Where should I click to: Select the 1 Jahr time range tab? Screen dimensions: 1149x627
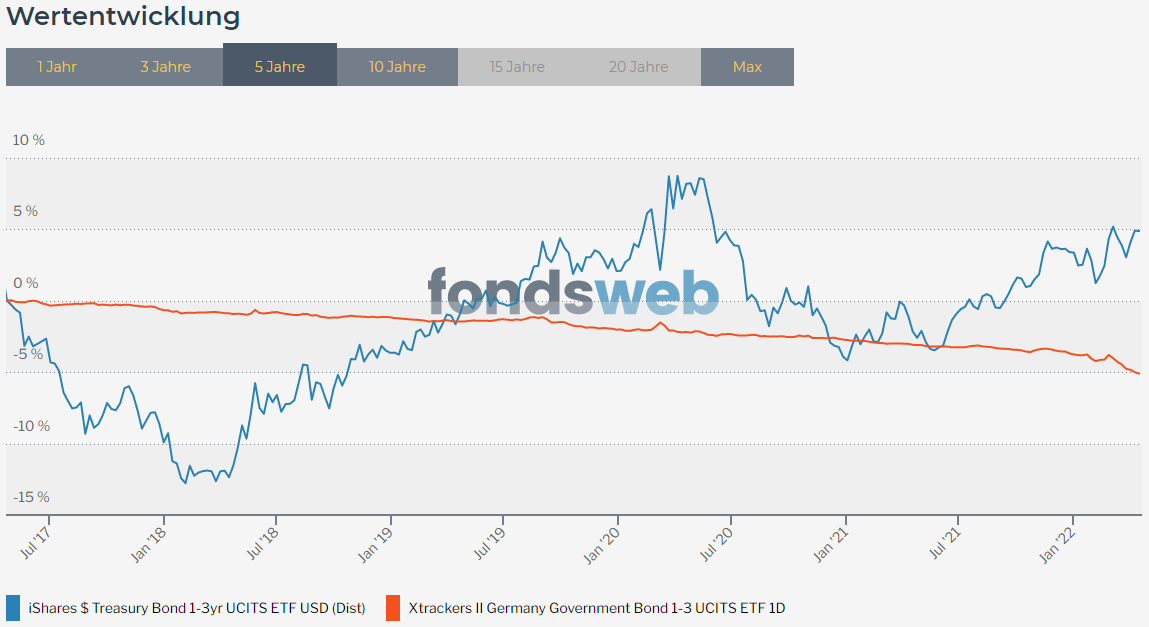[x=57, y=67]
